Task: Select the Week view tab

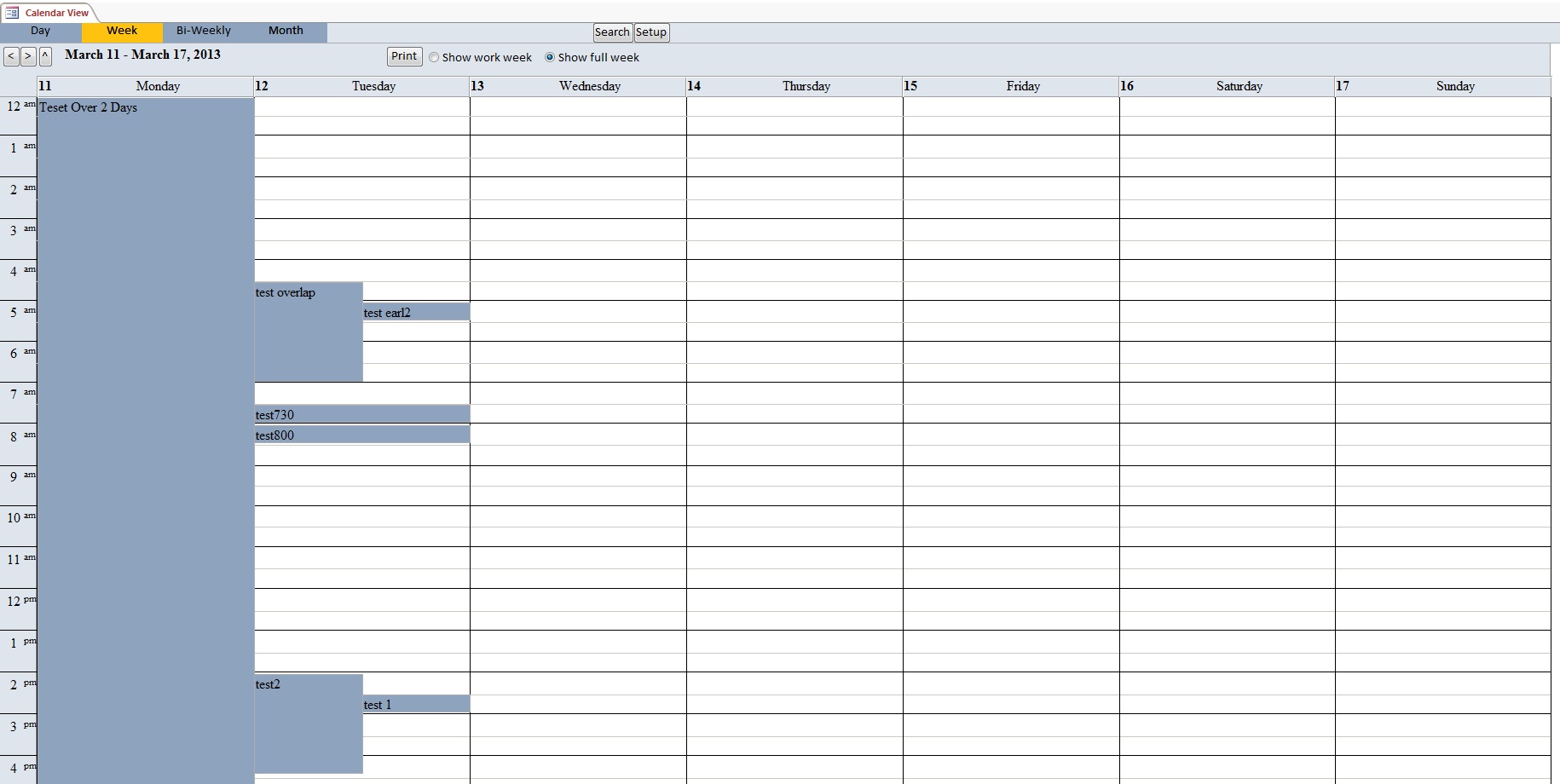Action: click(121, 31)
